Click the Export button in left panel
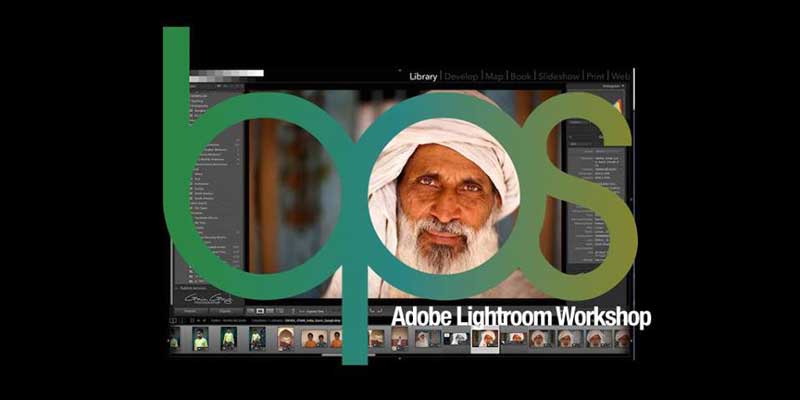 (224, 310)
